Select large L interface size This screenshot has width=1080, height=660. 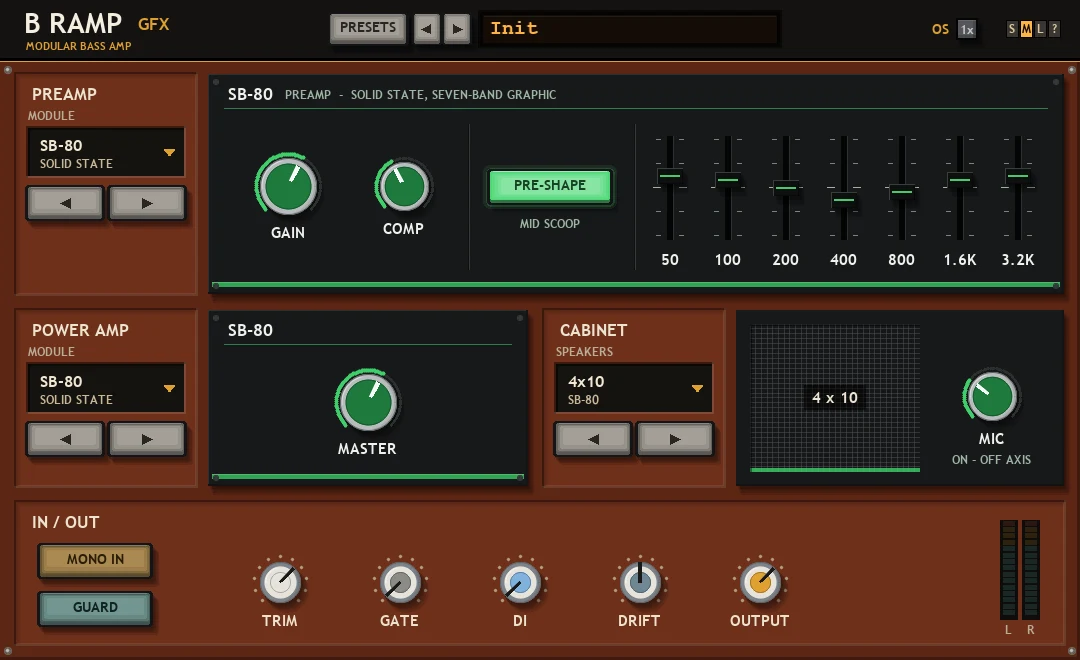pos(1040,29)
